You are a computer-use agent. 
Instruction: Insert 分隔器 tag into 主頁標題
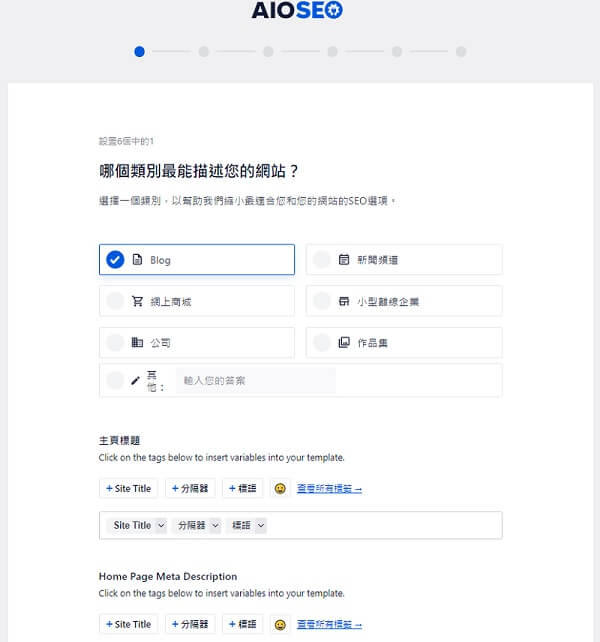(x=190, y=488)
